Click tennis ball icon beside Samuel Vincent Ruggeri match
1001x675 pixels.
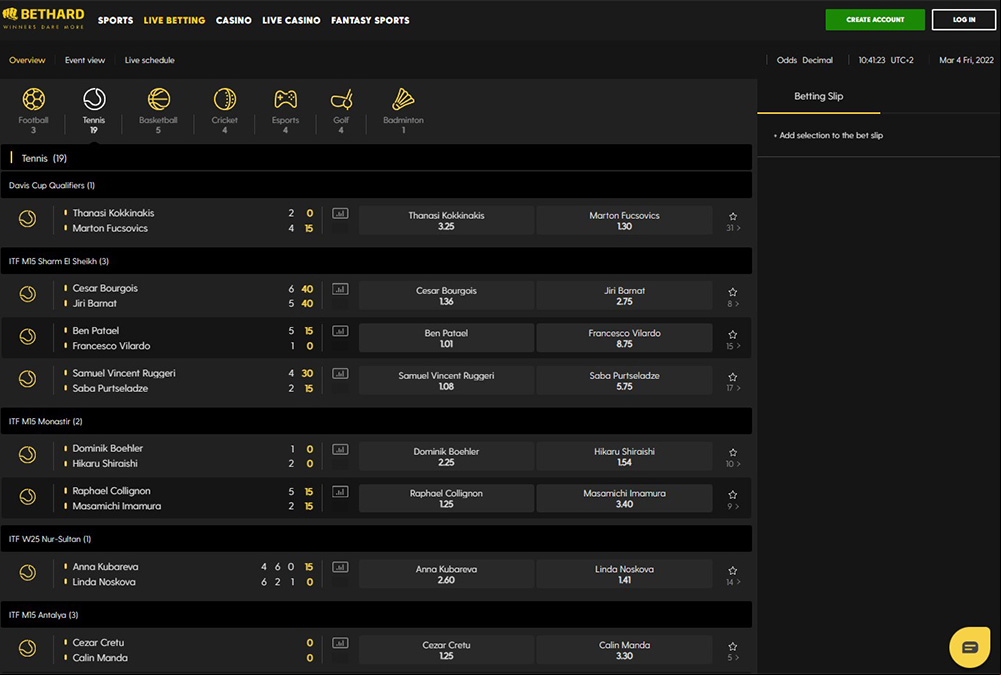tap(27, 379)
